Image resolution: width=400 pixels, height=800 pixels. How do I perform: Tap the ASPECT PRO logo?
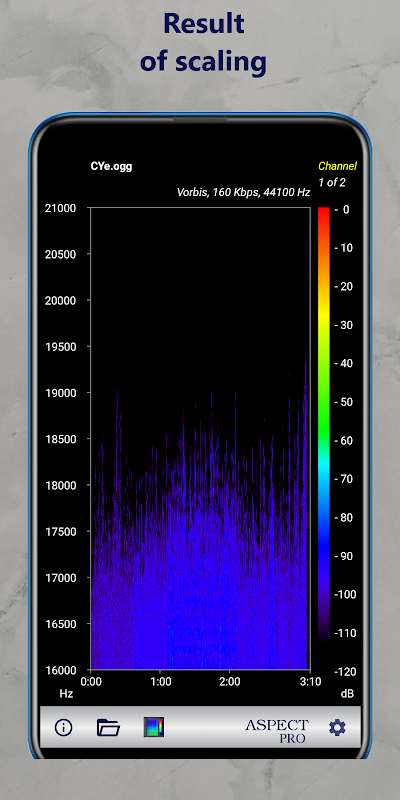(277, 730)
